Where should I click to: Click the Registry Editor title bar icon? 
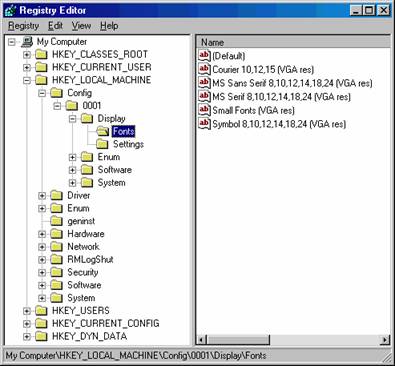[10, 10]
